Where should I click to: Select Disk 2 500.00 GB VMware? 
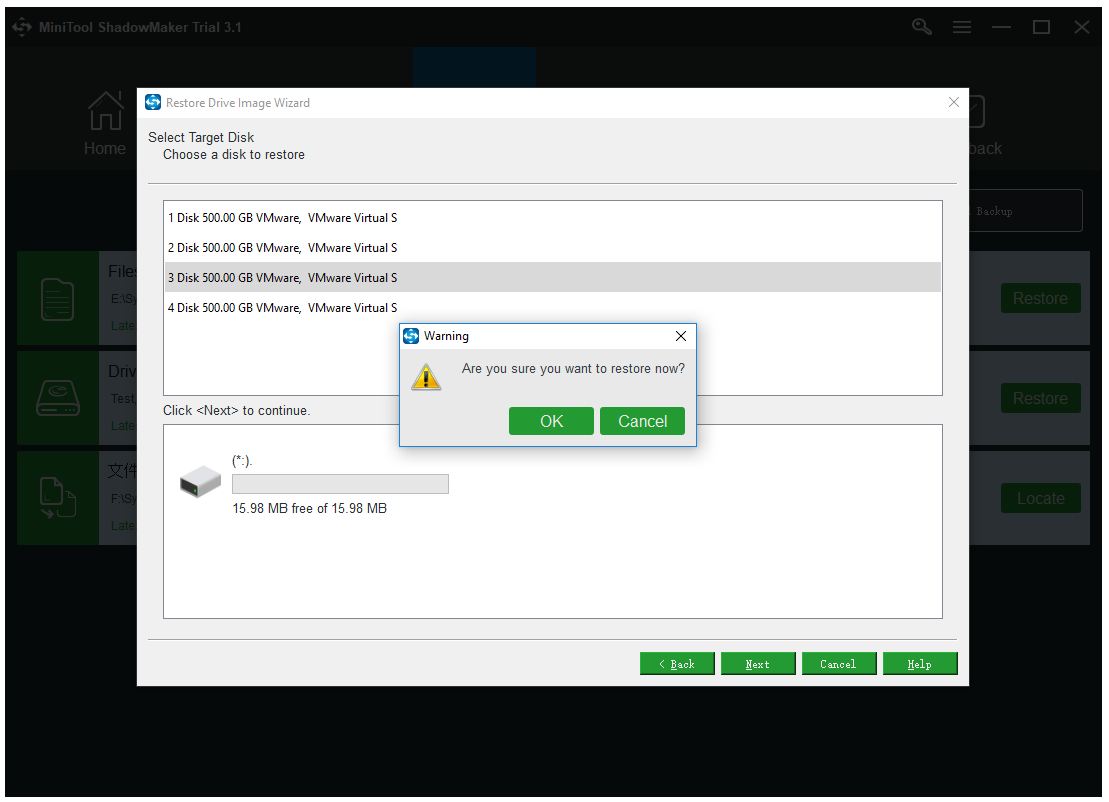[552, 248]
